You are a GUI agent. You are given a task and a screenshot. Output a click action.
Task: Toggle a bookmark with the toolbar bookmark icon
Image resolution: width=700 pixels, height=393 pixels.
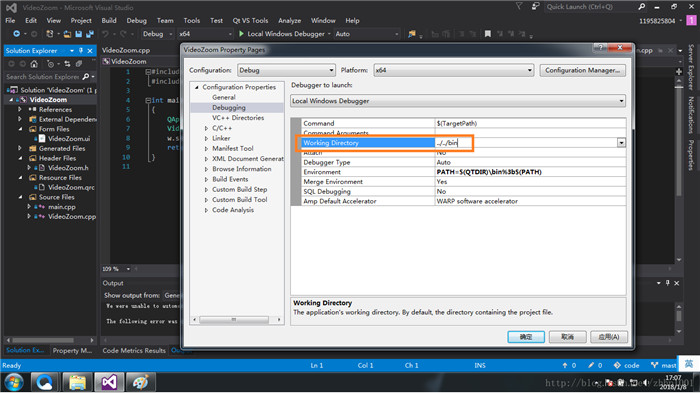point(488,34)
